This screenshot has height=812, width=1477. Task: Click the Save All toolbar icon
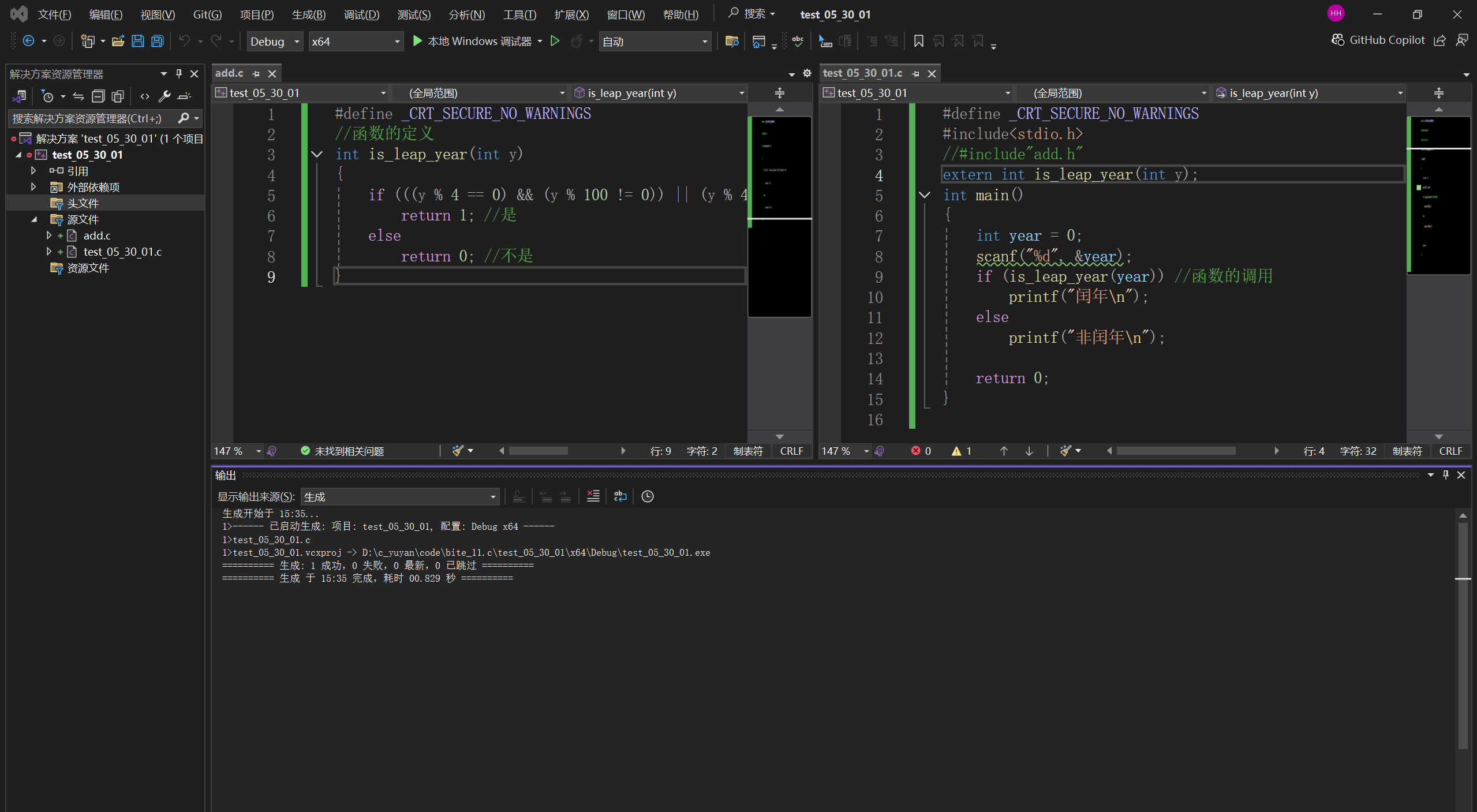(157, 41)
